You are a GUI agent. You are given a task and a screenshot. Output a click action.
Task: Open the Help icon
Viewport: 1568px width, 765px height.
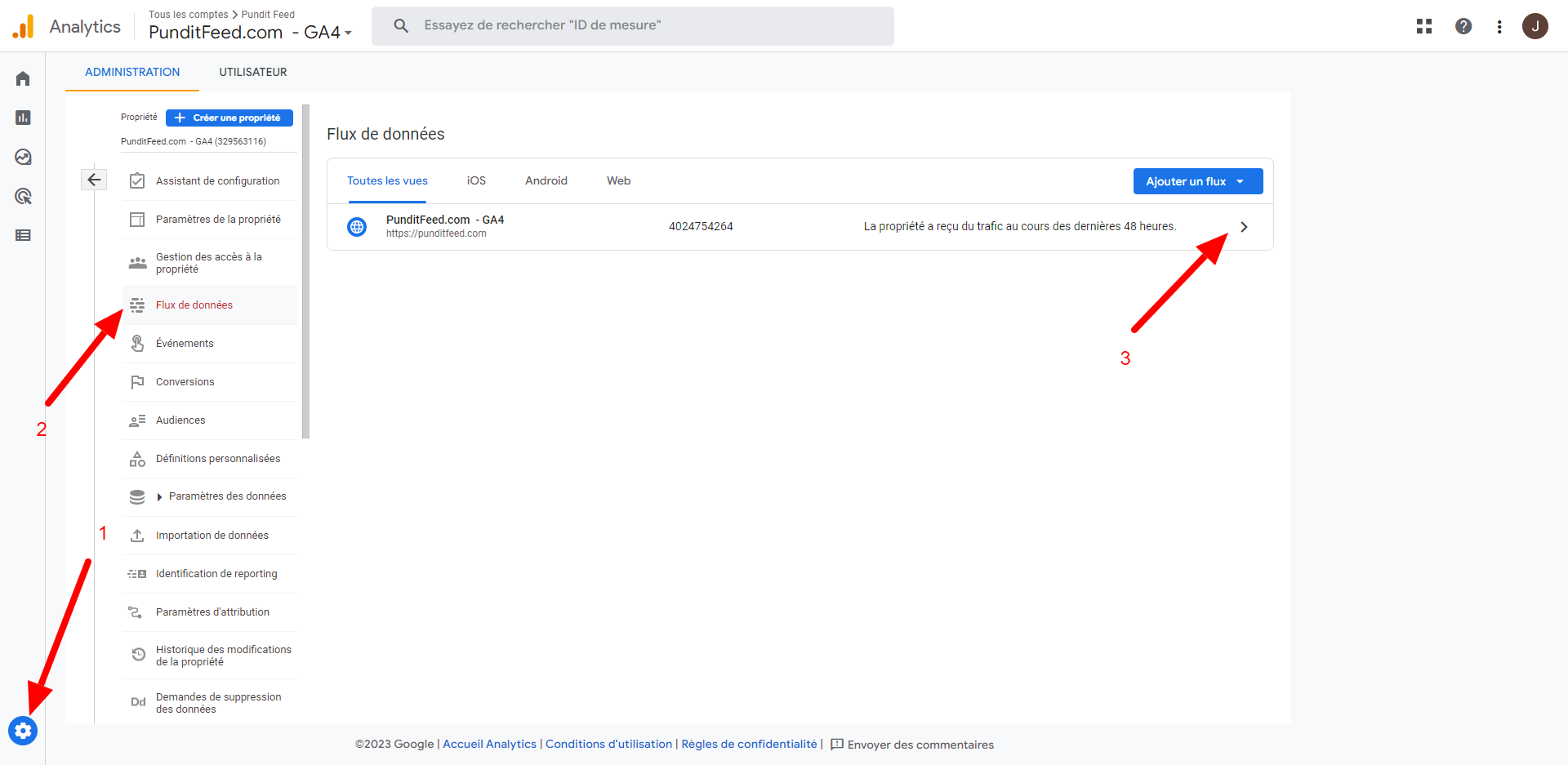(1463, 26)
